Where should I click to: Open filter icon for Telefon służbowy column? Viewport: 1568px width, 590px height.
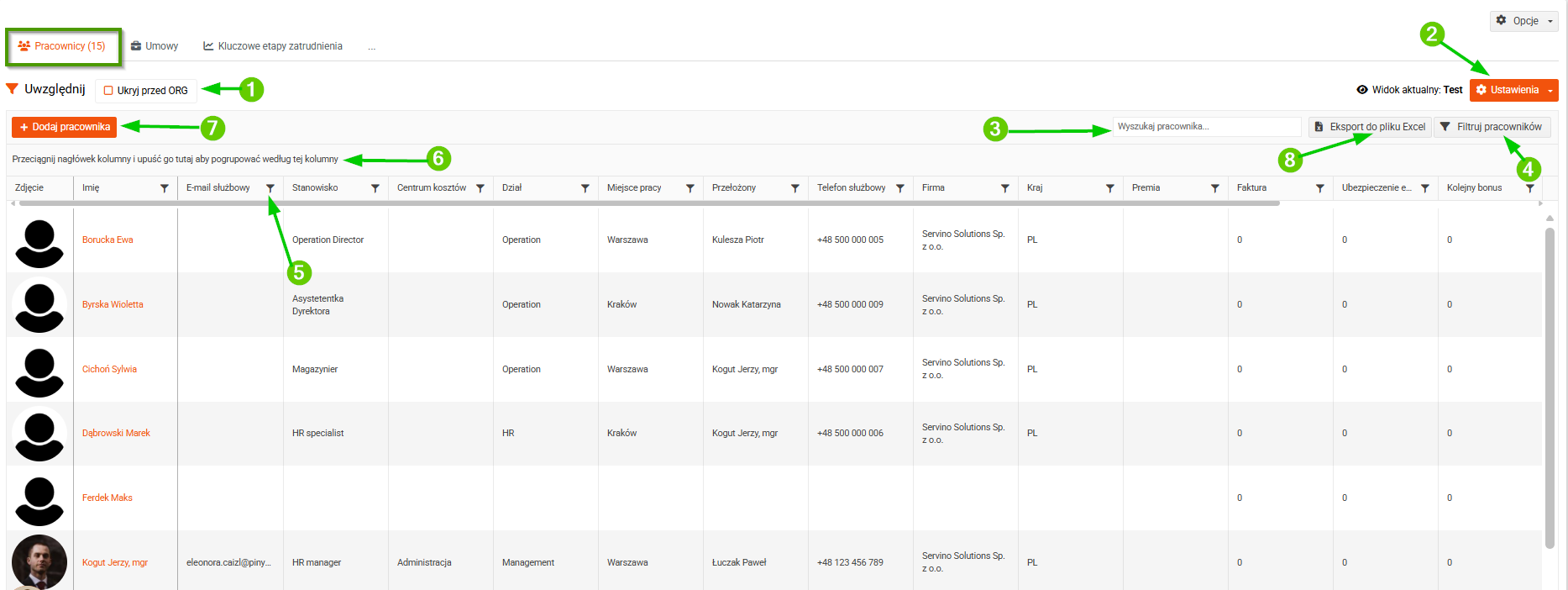point(900,188)
